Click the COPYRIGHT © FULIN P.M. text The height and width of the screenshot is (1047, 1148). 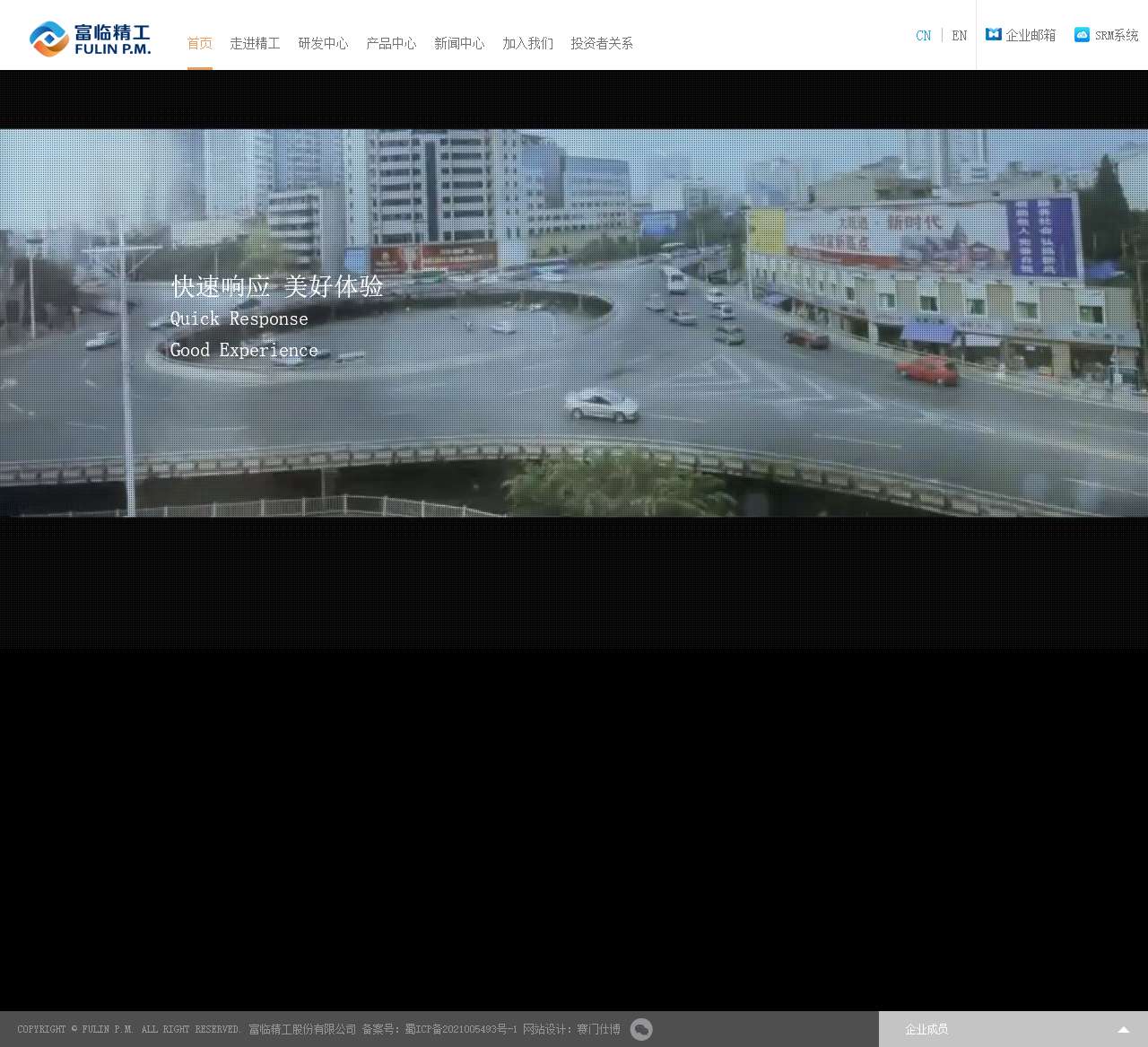(75, 1029)
